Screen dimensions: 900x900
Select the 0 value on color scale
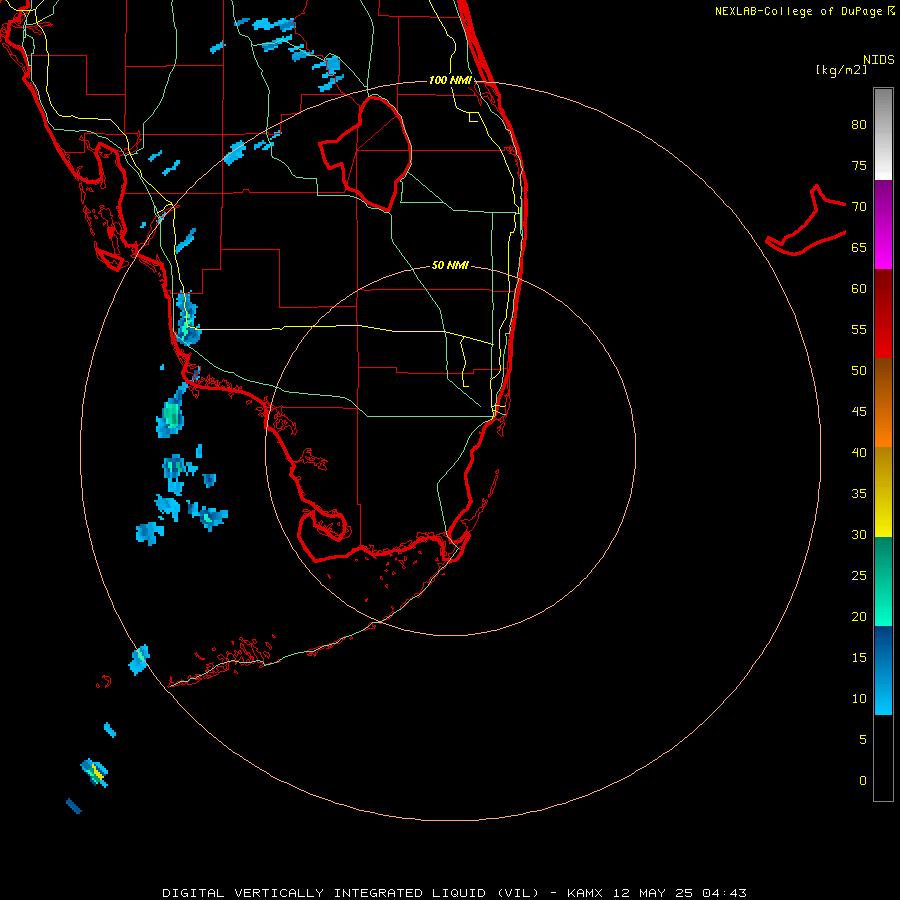coord(863,781)
